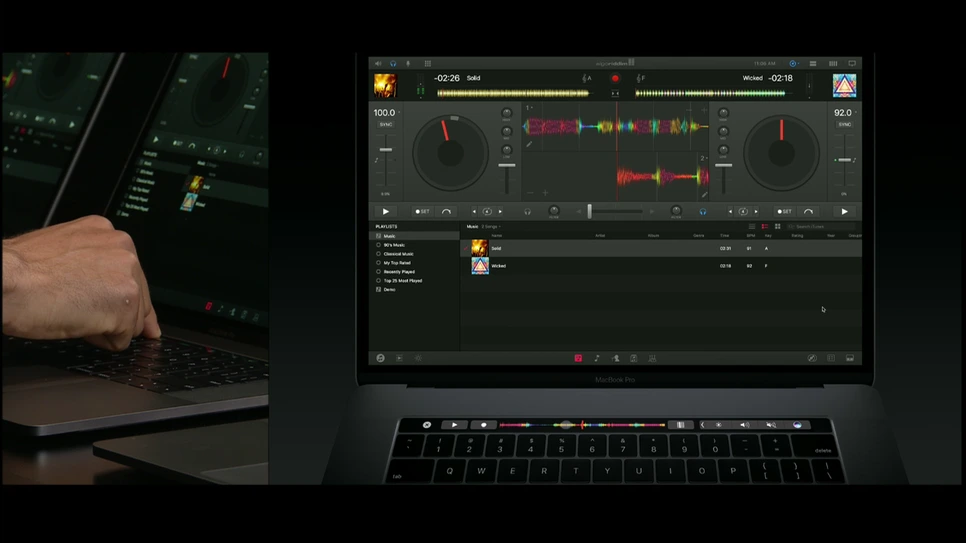966x543 pixels.
Task: Toggle the left deck loop button labeled 4
Action: 487,211
